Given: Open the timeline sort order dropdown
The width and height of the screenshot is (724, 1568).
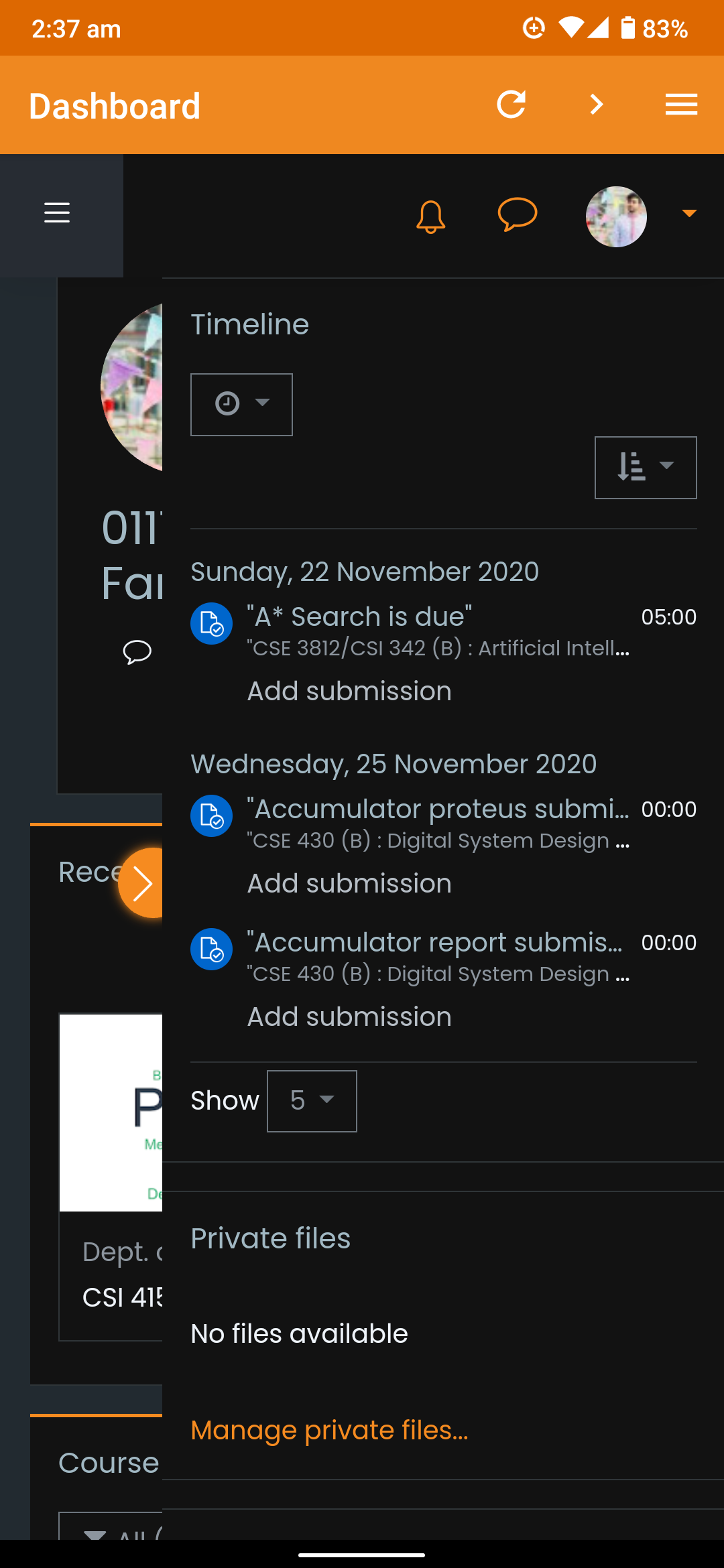Looking at the screenshot, I should [645, 468].
